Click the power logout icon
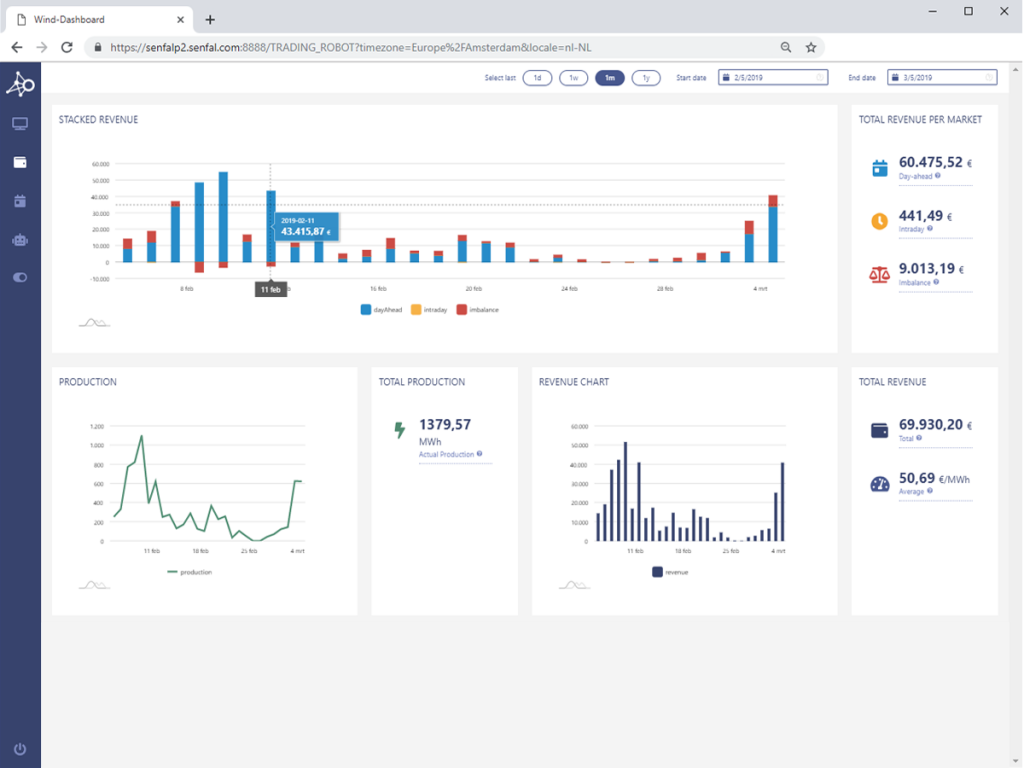 pos(20,749)
